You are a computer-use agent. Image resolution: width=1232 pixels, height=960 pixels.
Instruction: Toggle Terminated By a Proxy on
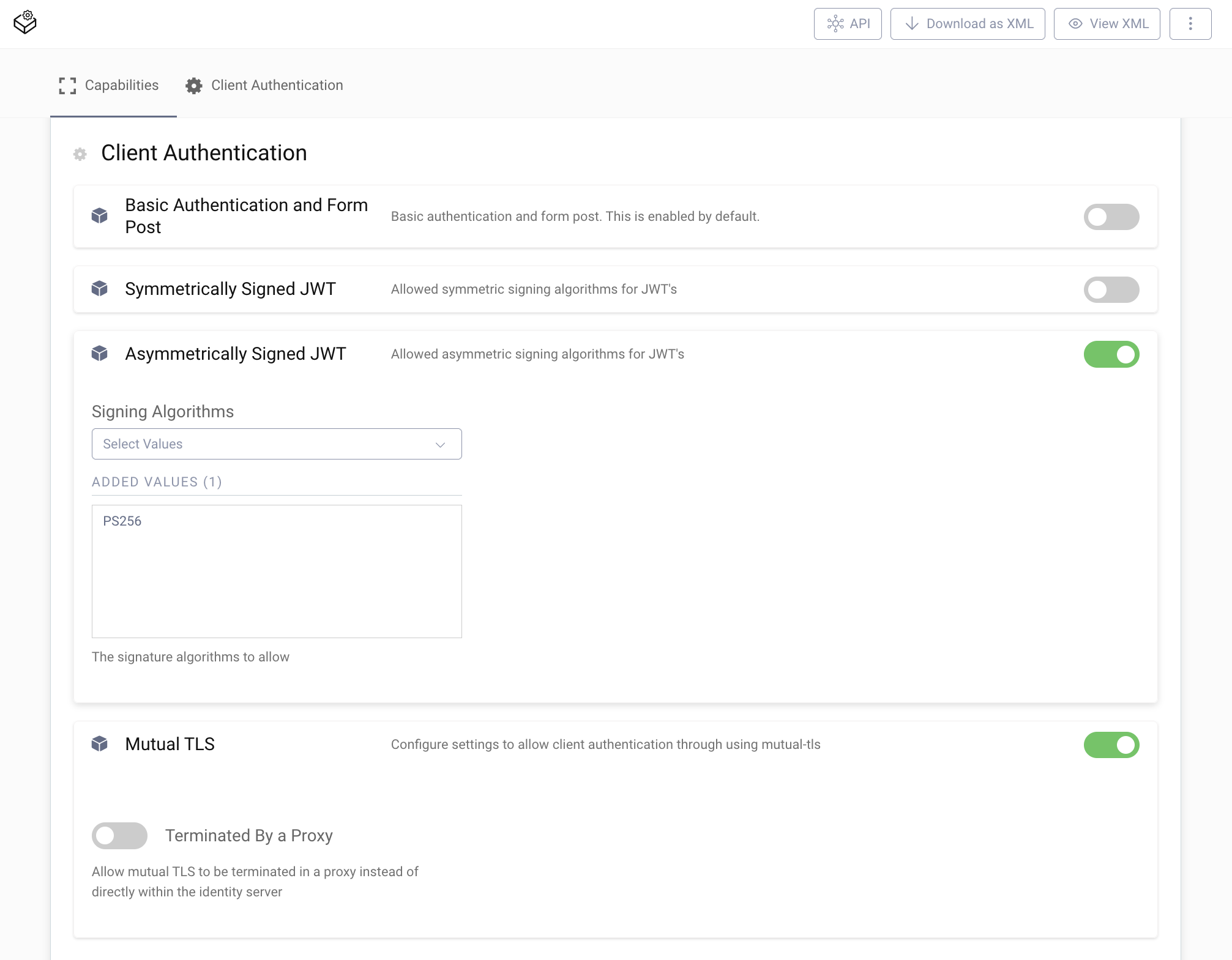[119, 835]
